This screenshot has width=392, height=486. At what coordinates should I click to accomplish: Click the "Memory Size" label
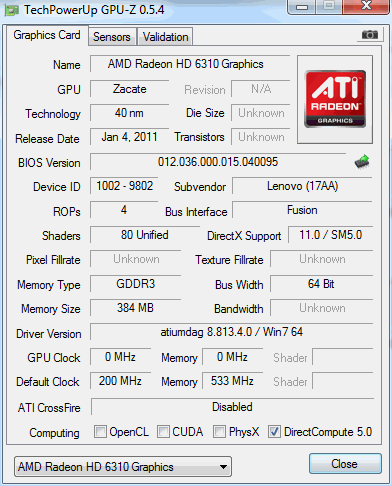coord(51,309)
